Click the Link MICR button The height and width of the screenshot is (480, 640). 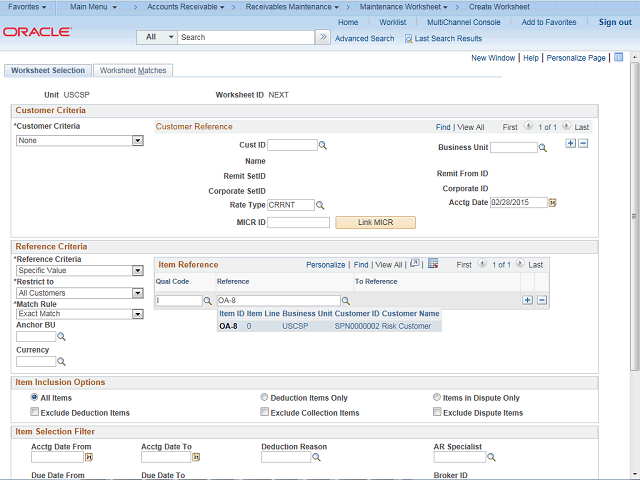(x=375, y=222)
